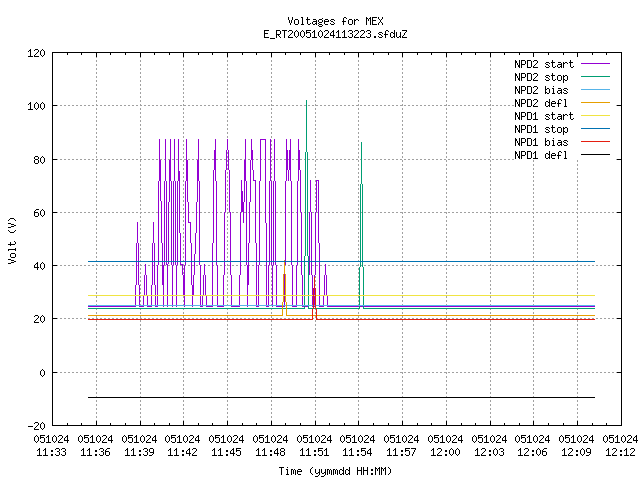
Task: Click the y-axis tick value 120
Action: coord(36,53)
